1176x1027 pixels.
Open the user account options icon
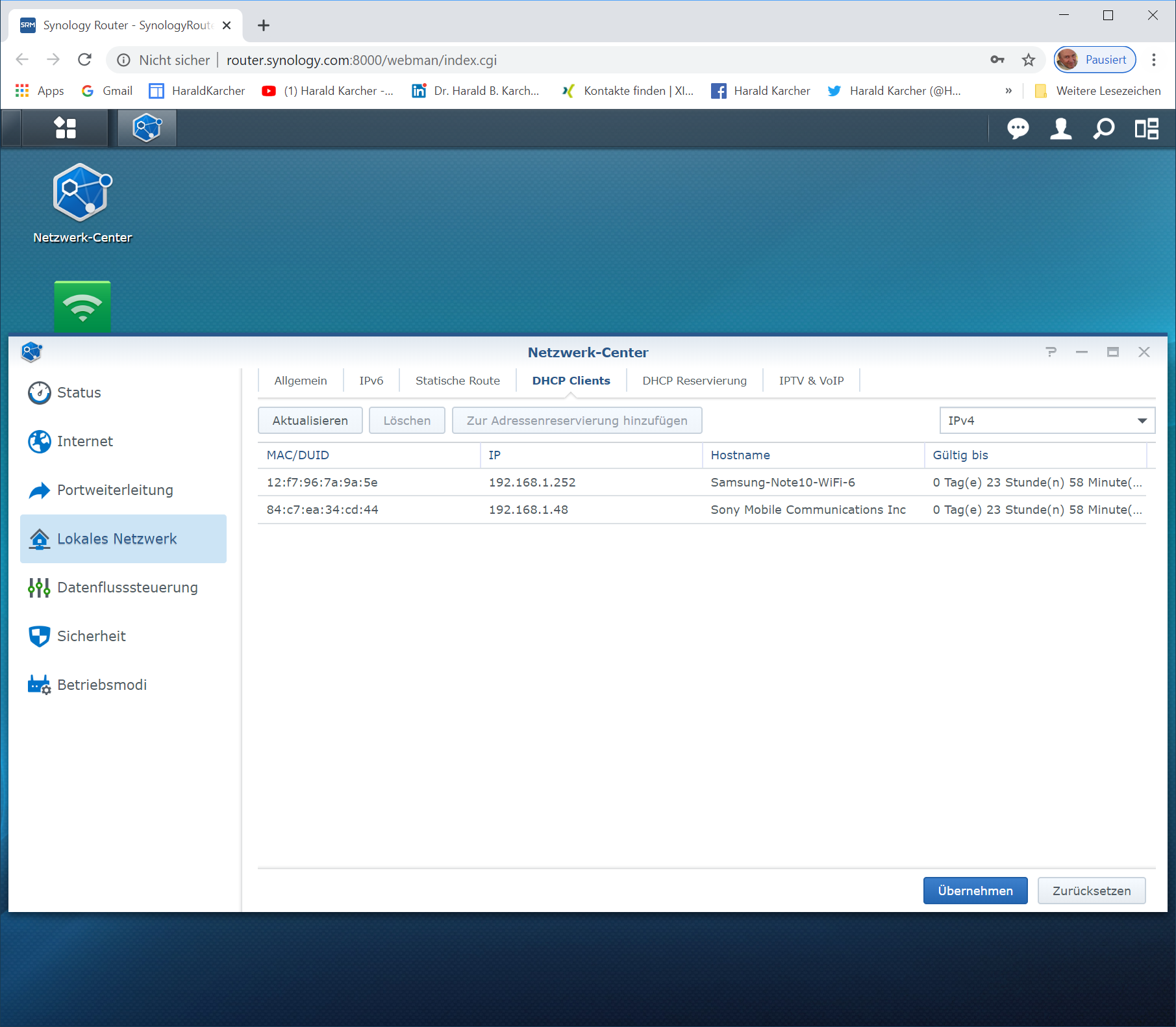pyautogui.click(x=1060, y=129)
